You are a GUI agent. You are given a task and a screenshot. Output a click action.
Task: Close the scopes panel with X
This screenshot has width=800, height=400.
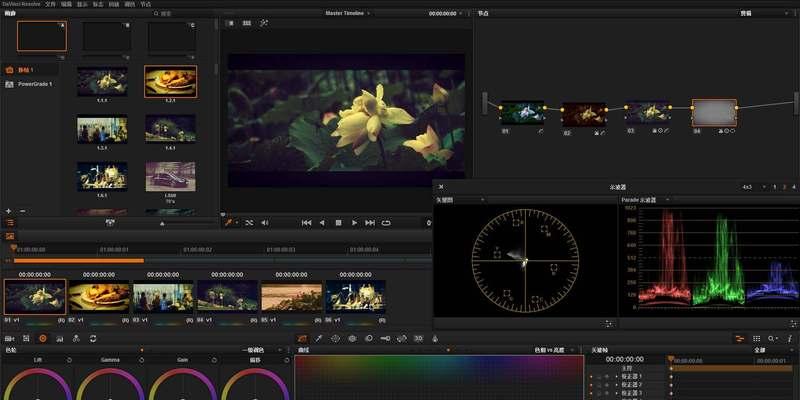click(441, 187)
